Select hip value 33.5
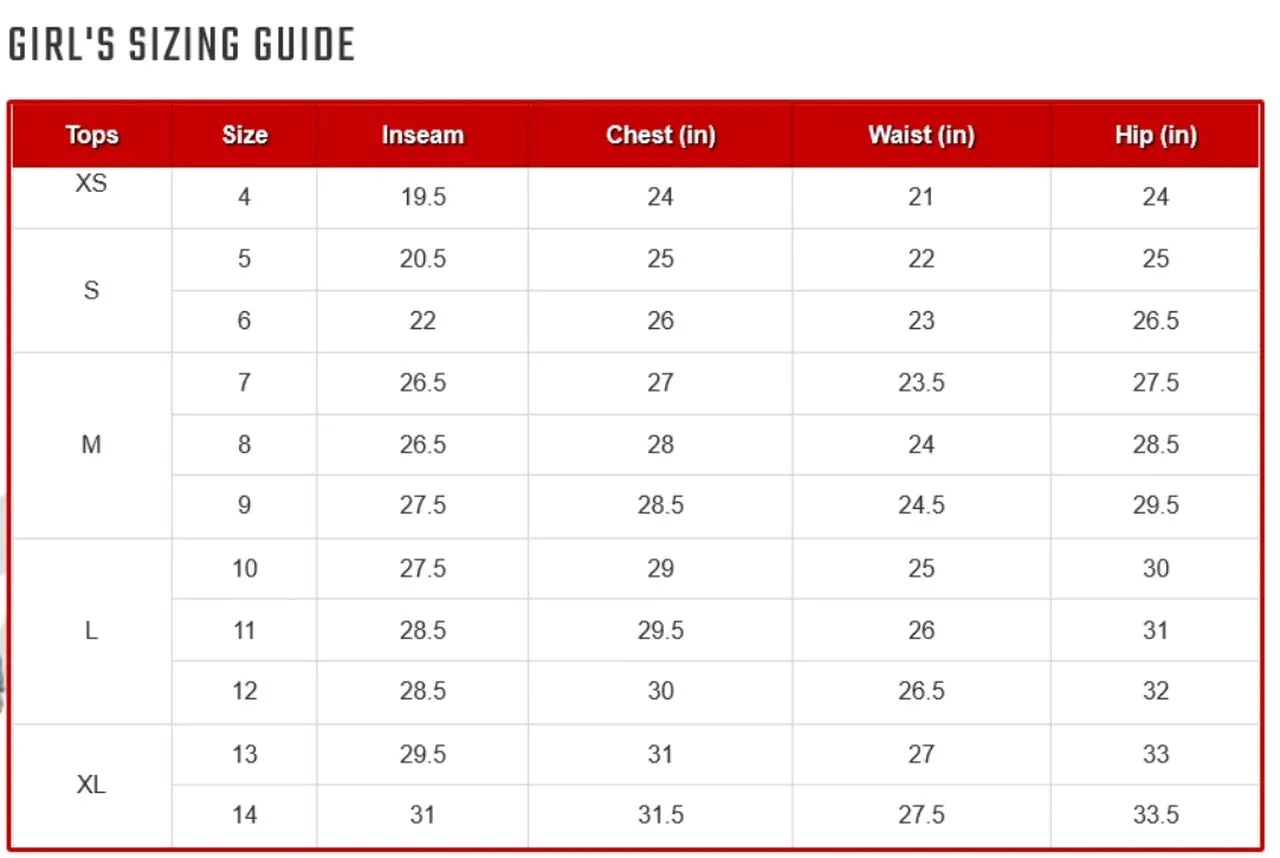The image size is (1280, 858). (x=1155, y=815)
